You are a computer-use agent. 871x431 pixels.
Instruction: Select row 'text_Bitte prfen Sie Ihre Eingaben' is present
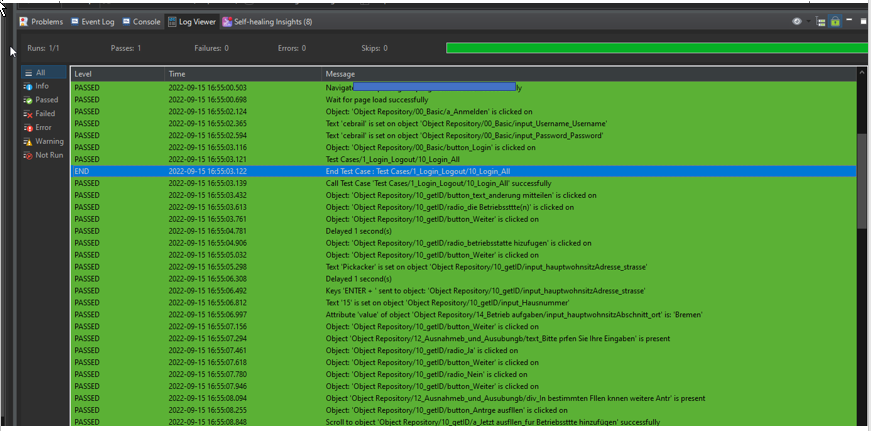pyautogui.click(x=464, y=339)
